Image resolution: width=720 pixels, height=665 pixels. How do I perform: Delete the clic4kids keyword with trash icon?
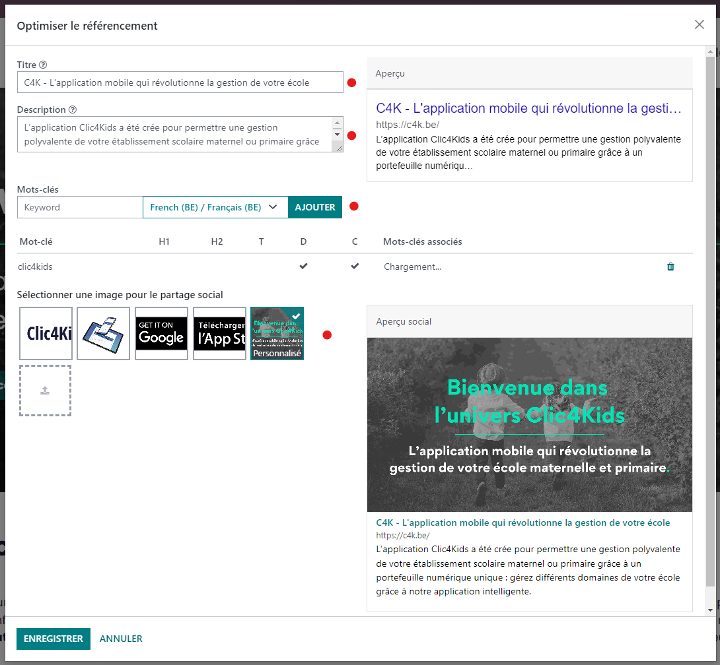(x=670, y=266)
